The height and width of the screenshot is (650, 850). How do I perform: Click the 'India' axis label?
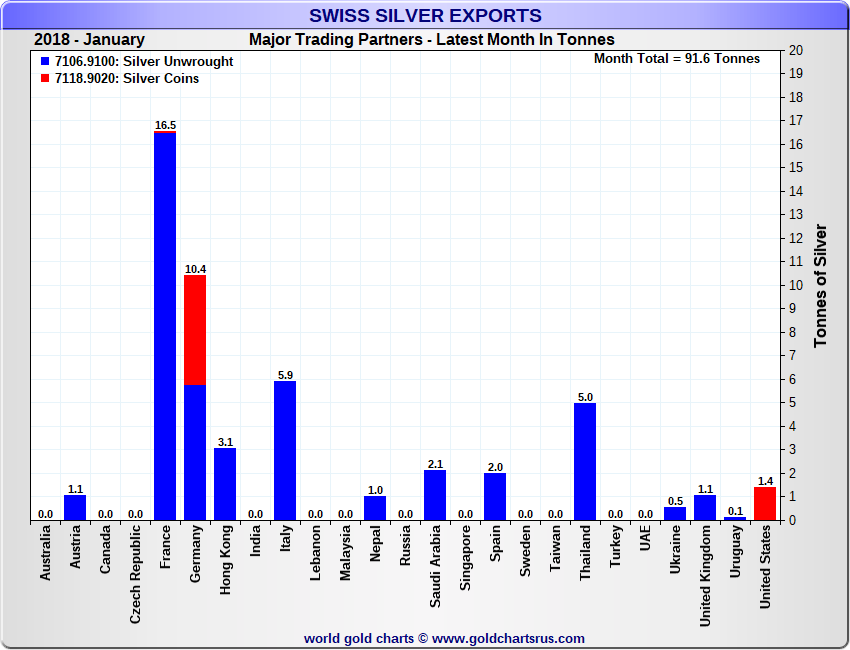click(255, 541)
